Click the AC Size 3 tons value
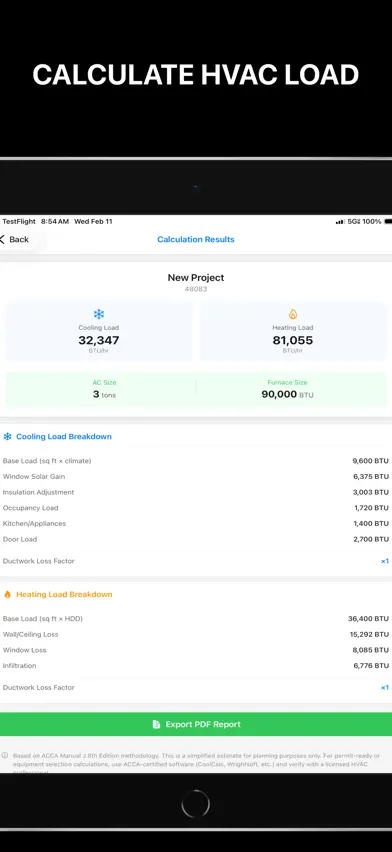 (x=104, y=394)
